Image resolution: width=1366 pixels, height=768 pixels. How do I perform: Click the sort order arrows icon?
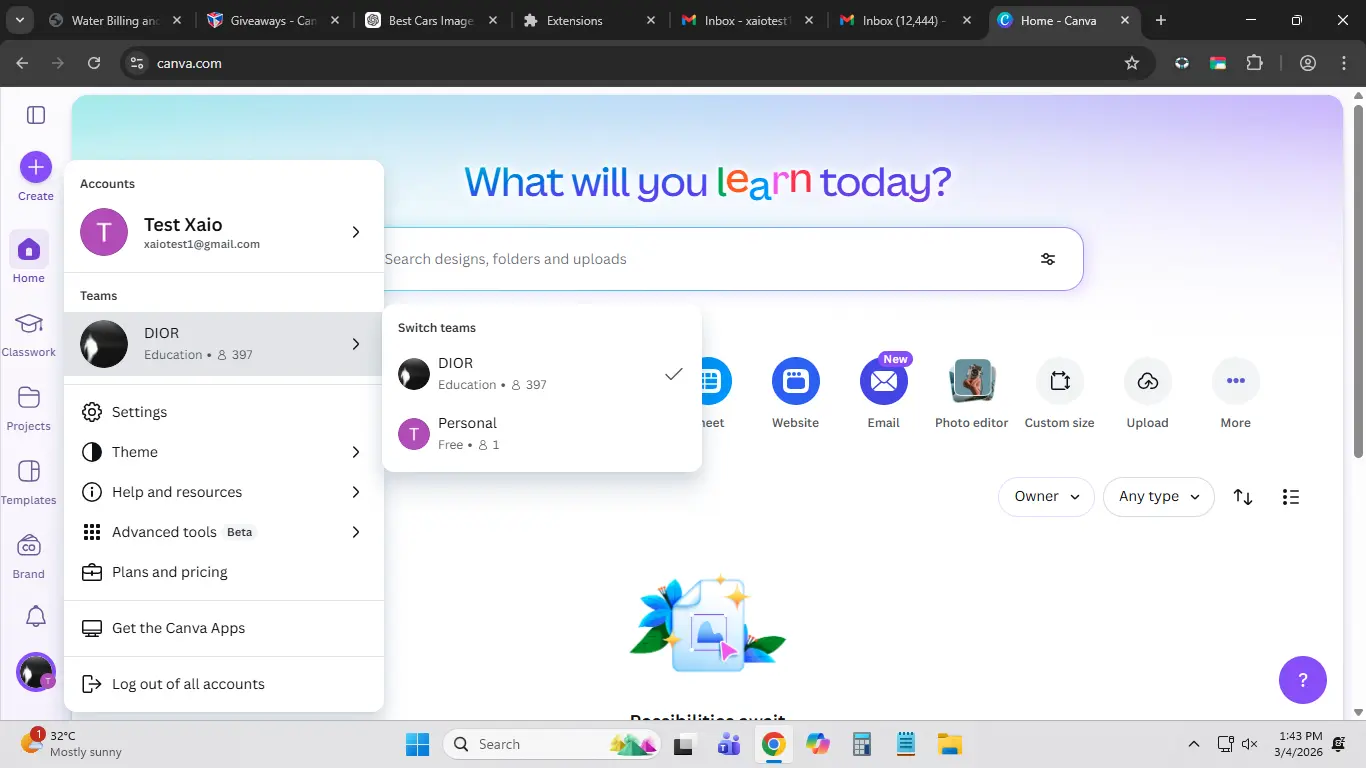click(x=1243, y=497)
